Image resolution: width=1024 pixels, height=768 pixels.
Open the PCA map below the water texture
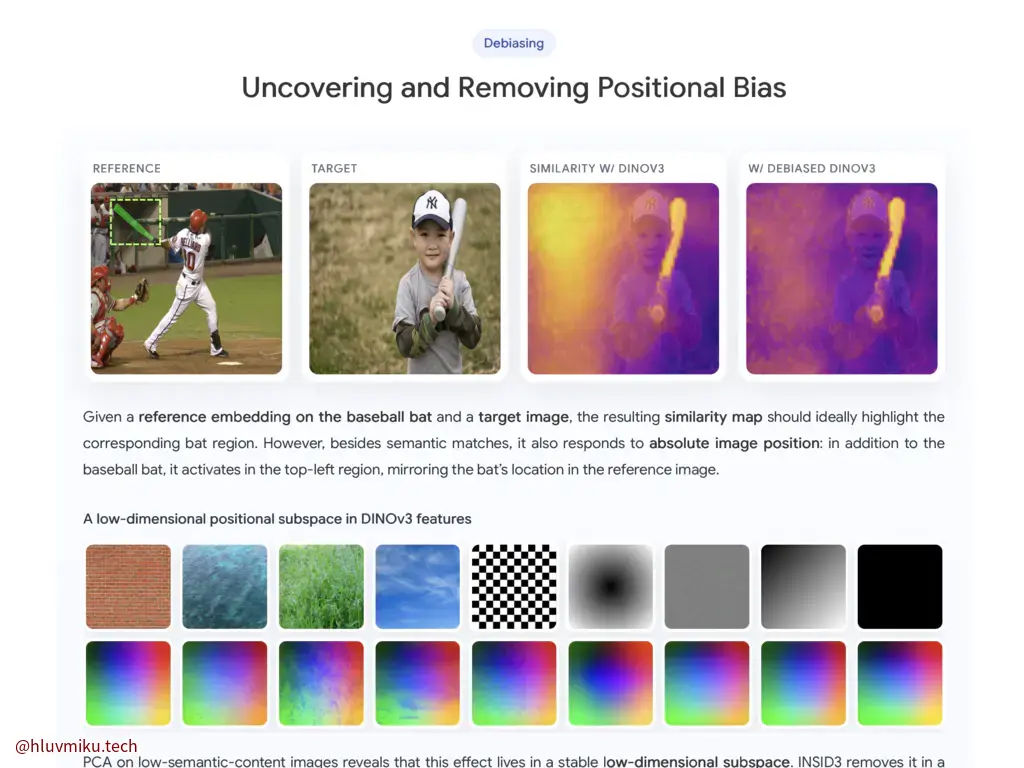tap(225, 683)
